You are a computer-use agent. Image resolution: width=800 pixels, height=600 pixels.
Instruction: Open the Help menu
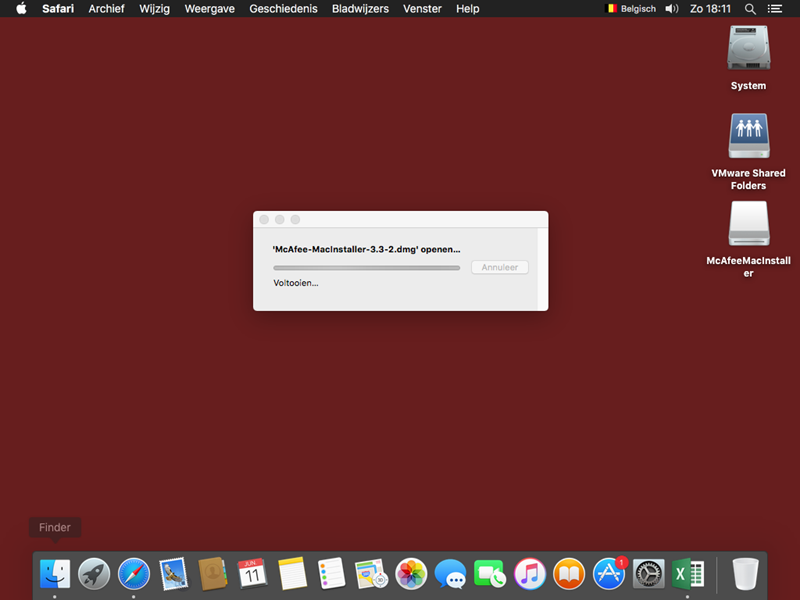(x=467, y=9)
